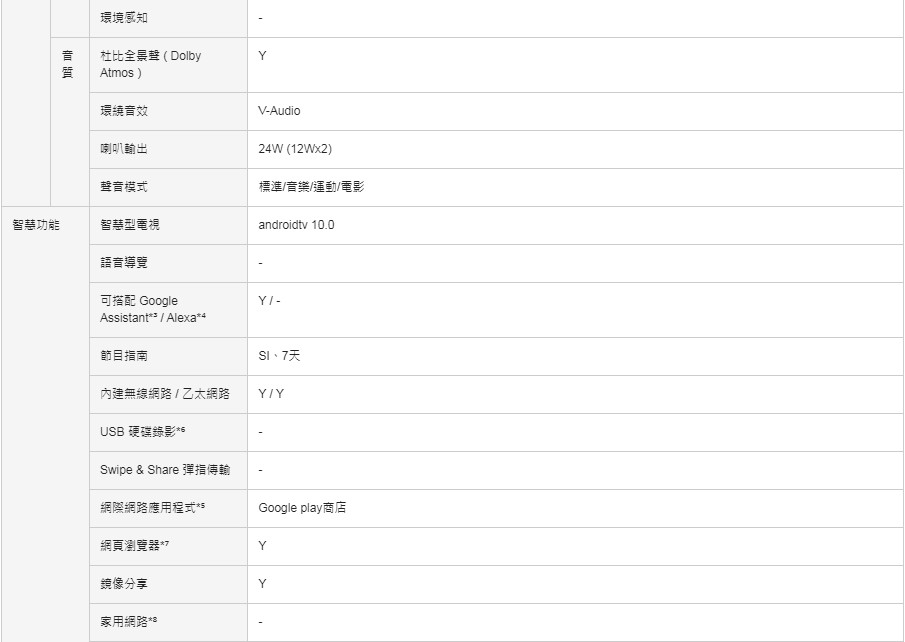Click the 環境感知 spec label
Viewport: 905px width, 642px height.
(124, 18)
